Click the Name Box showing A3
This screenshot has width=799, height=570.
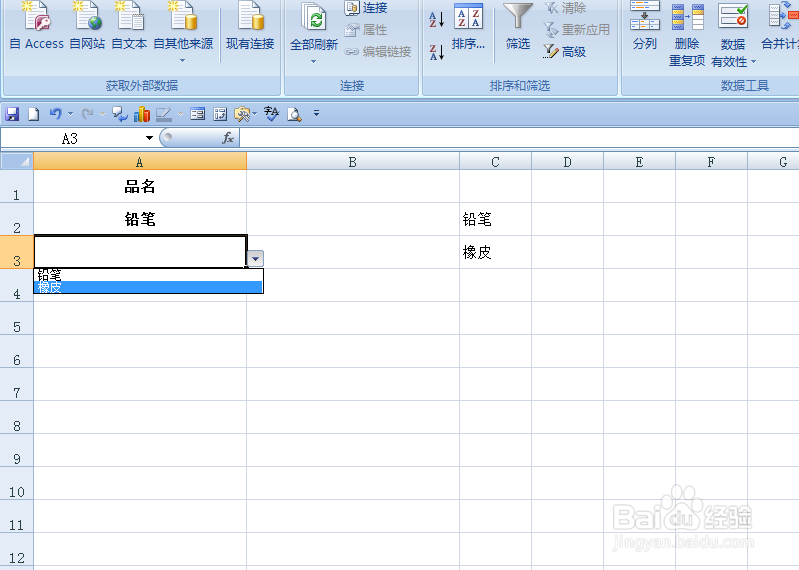click(x=70, y=138)
